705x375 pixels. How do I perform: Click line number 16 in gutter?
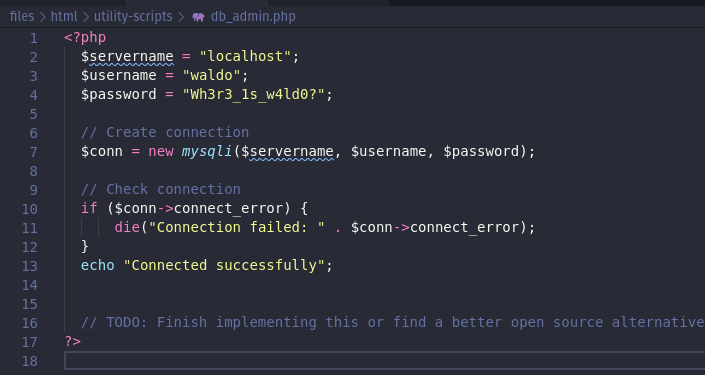point(30,323)
